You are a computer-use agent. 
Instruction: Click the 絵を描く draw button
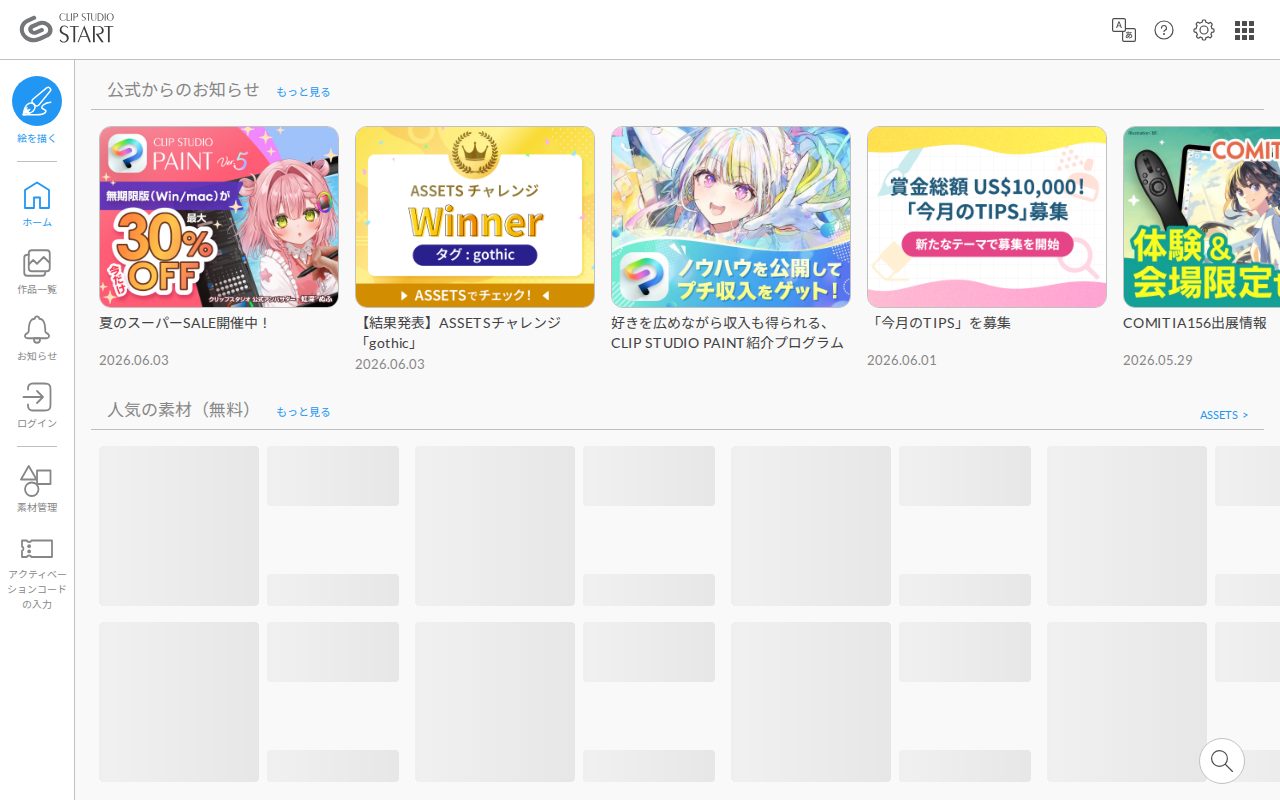click(37, 111)
